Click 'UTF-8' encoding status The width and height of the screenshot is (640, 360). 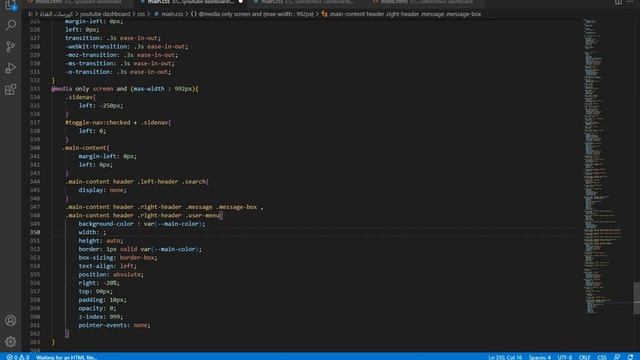pos(564,357)
